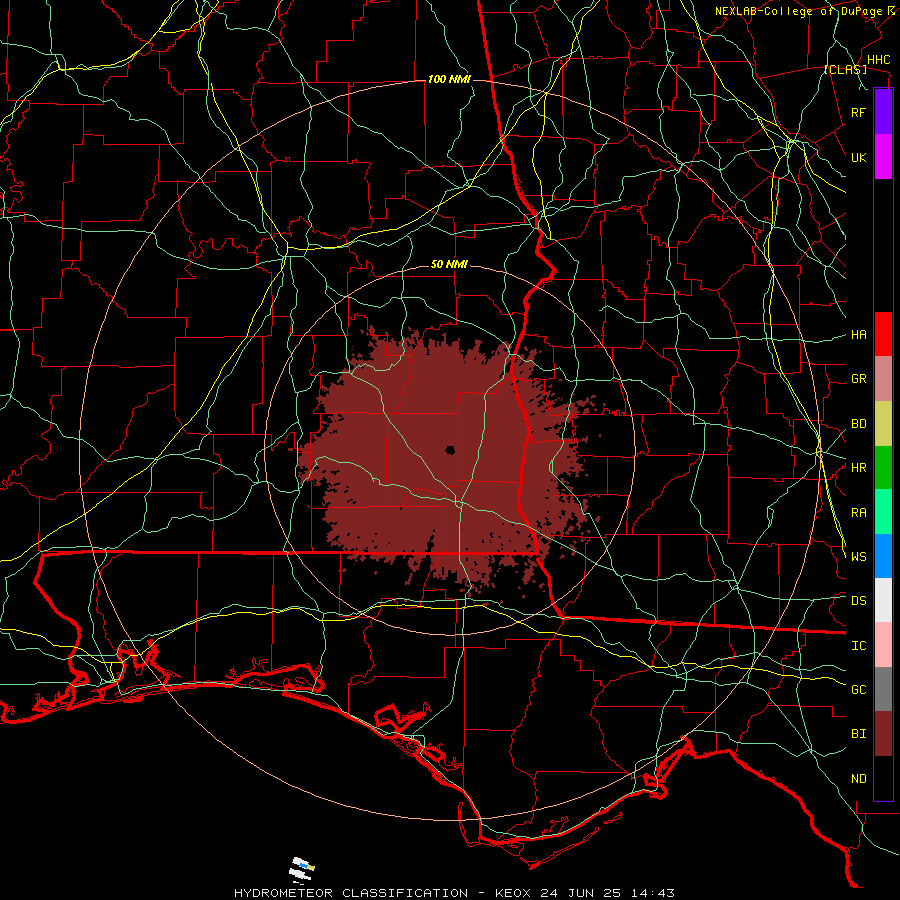The height and width of the screenshot is (900, 900).
Task: Click the 'DS' legend label
Action: pyautogui.click(x=858, y=601)
